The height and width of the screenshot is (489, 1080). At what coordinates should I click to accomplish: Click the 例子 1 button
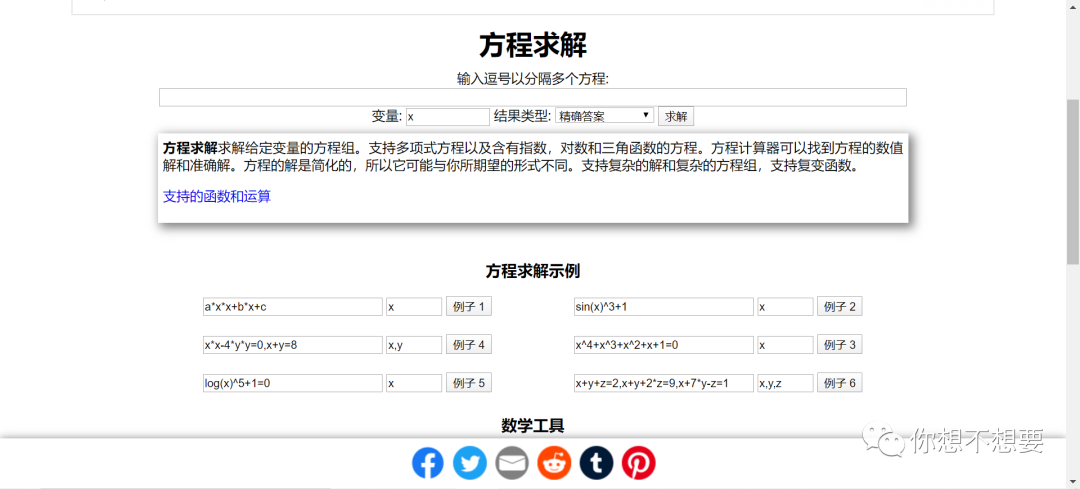[468, 306]
